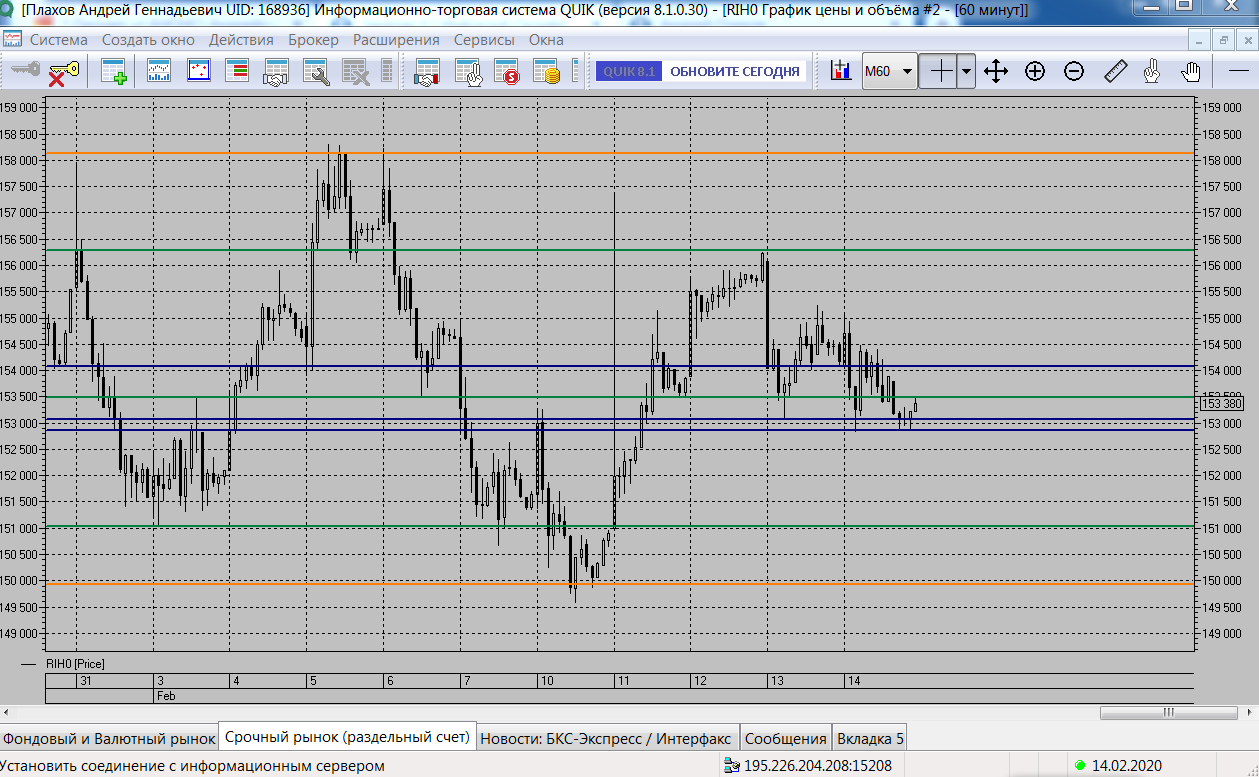Switch to Срочный рынок (раздельный счет) tab
This screenshot has height=777, width=1259.
pyautogui.click(x=347, y=737)
